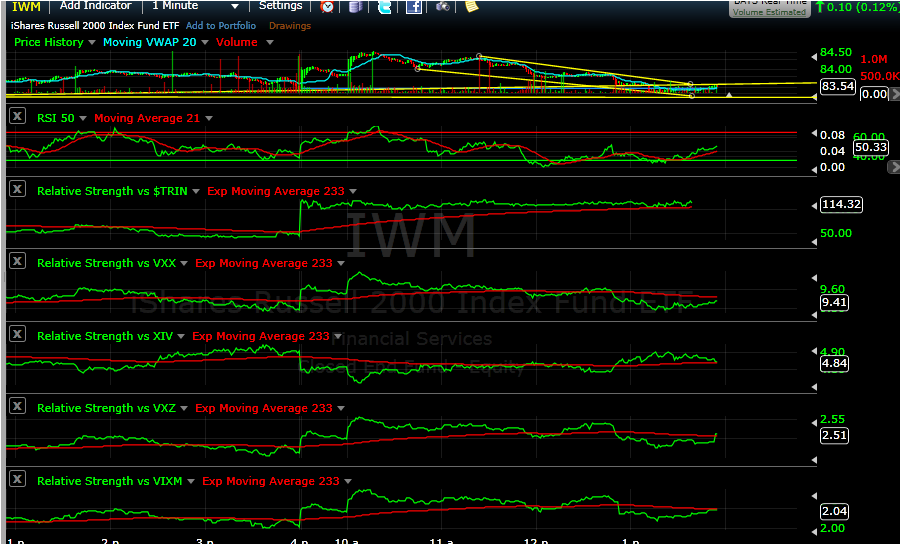Click the 10 a time axis label
901x545 pixels.
[x=346, y=541]
